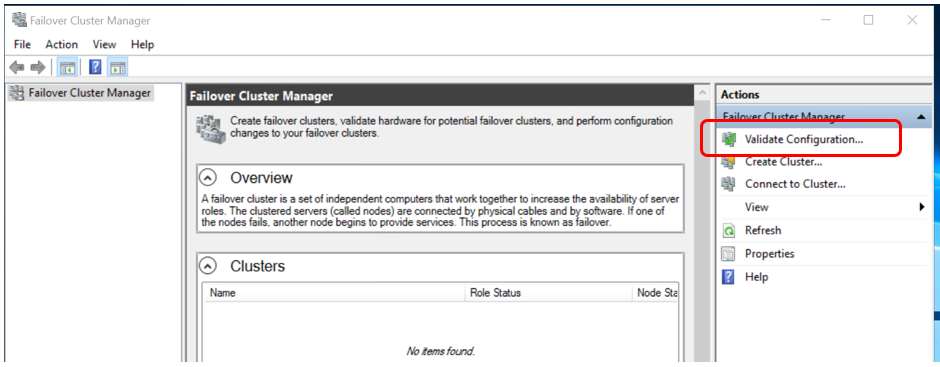Click the Validate Configuration icon in Actions
This screenshot has width=940, height=367.
click(x=729, y=139)
